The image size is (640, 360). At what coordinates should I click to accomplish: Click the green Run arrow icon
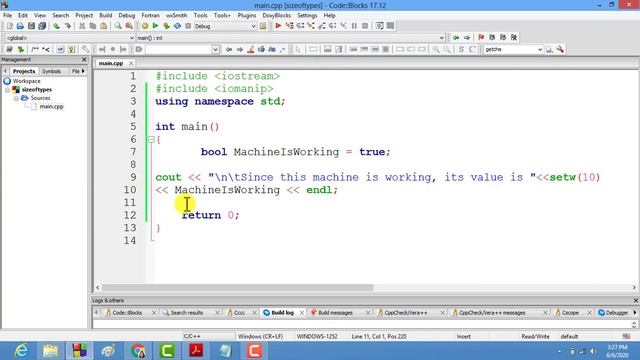coord(155,26)
